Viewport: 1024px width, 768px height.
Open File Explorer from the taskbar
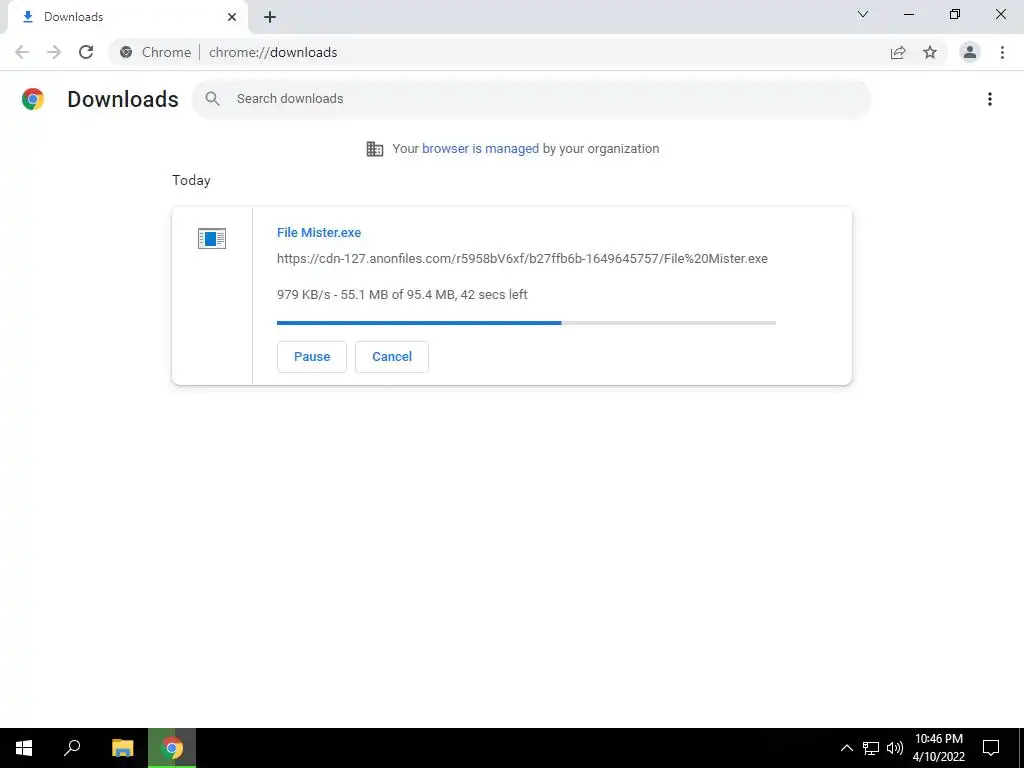(x=122, y=748)
